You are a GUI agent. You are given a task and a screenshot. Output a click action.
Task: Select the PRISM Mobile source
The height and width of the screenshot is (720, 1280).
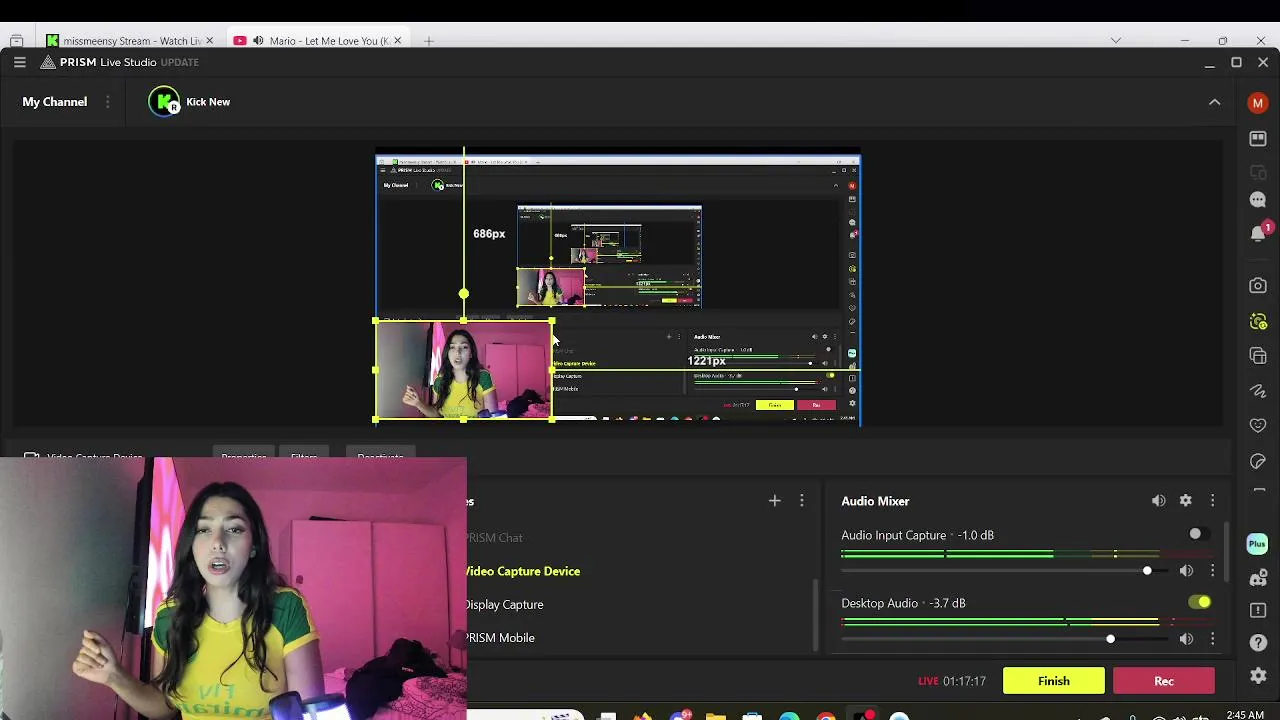[501, 638]
